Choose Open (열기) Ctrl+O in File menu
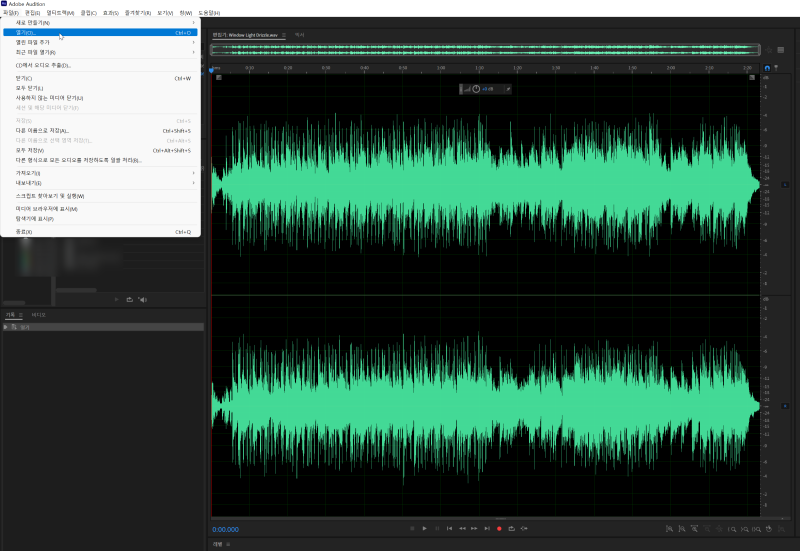The height and width of the screenshot is (551, 800). [100, 33]
